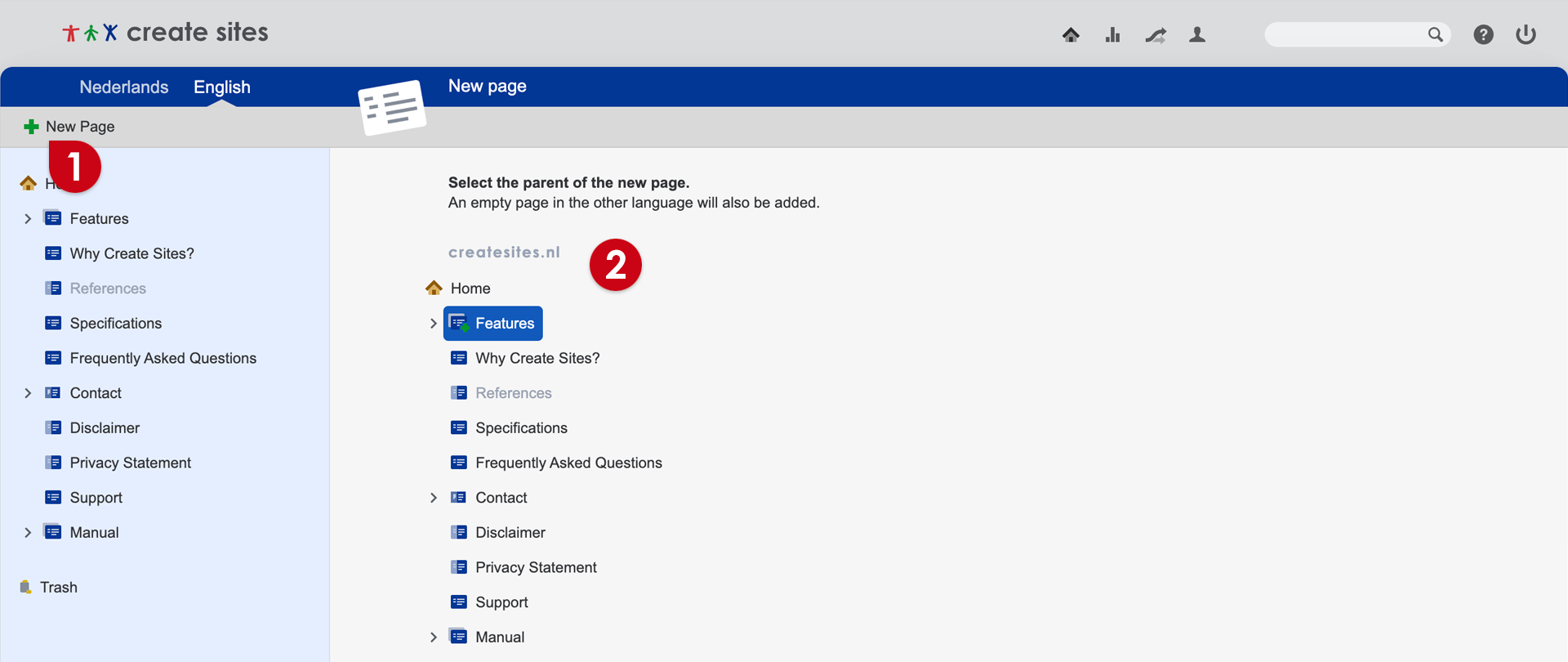Click the power logout icon
The height and width of the screenshot is (662, 1568).
coord(1526,34)
